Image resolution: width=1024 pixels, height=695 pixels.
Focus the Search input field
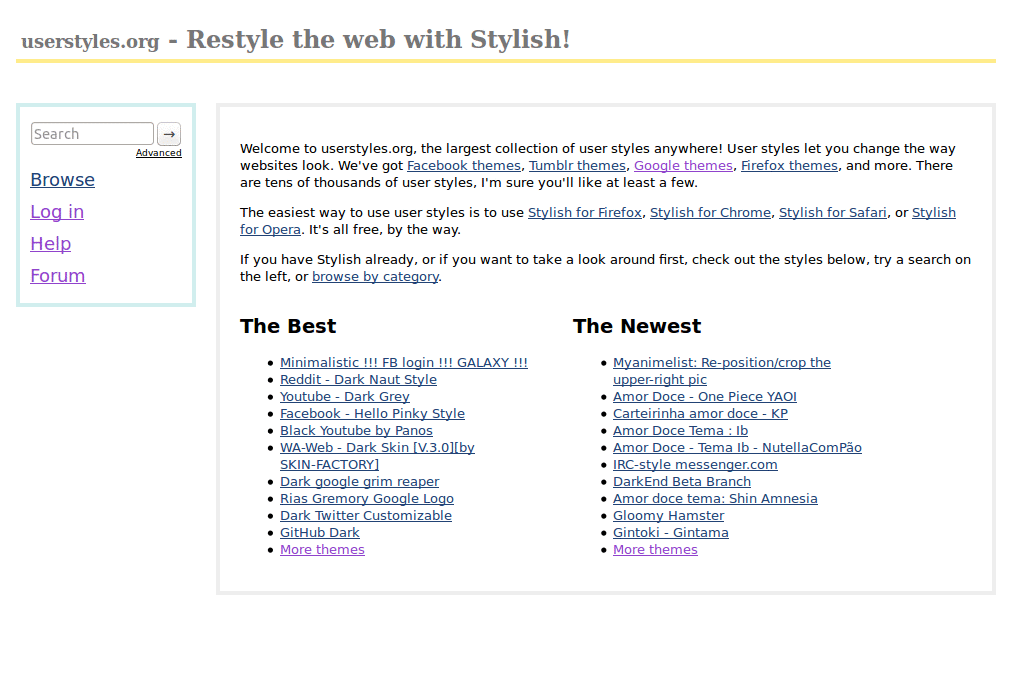coord(92,134)
